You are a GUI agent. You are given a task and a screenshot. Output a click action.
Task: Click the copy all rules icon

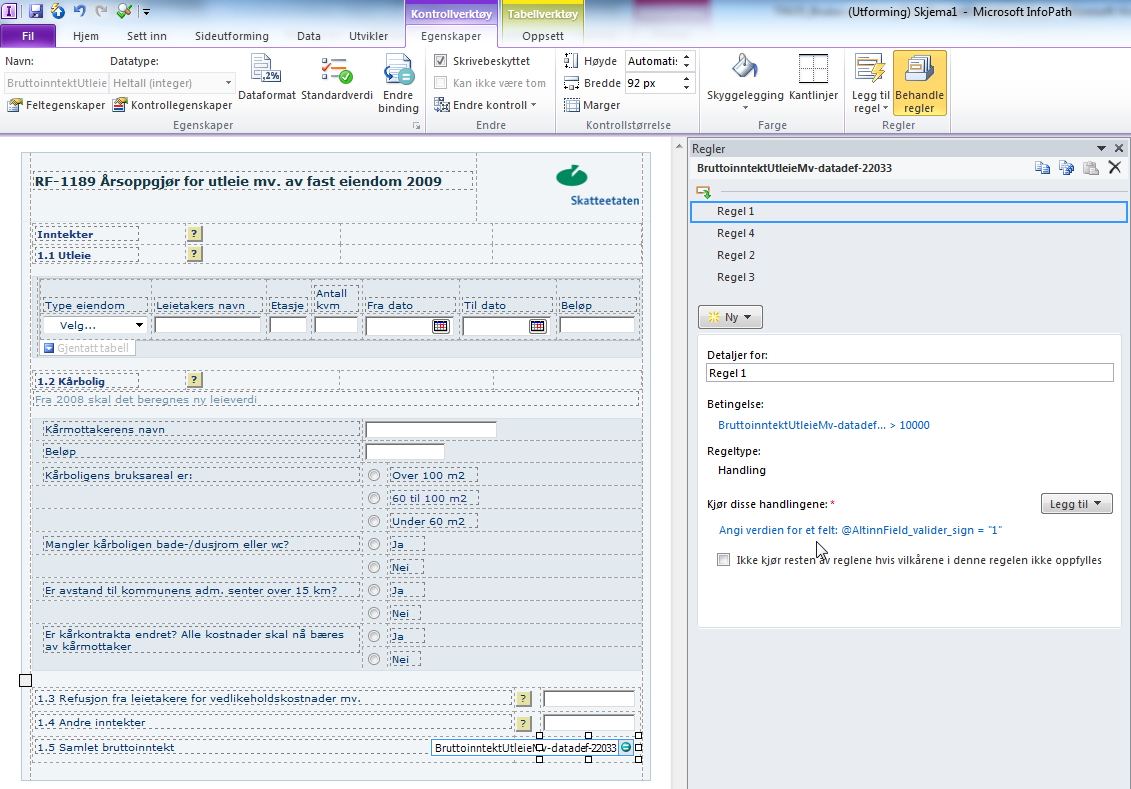click(x=1066, y=168)
